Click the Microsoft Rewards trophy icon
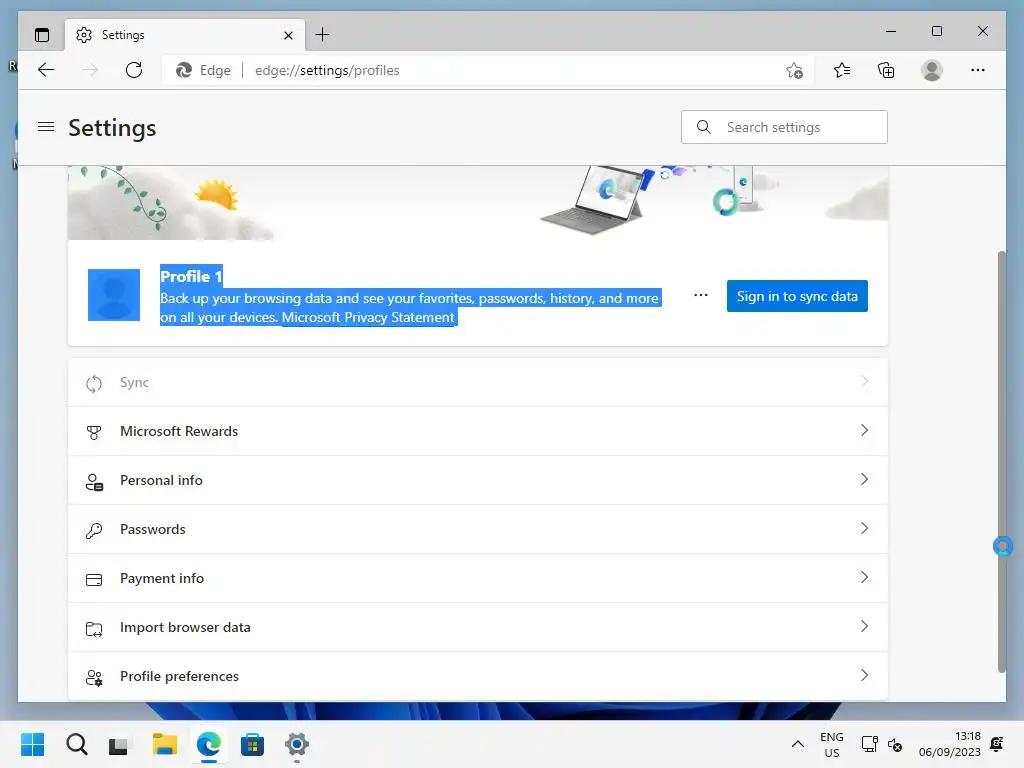Viewport: 1024px width, 768px height. [x=94, y=432]
